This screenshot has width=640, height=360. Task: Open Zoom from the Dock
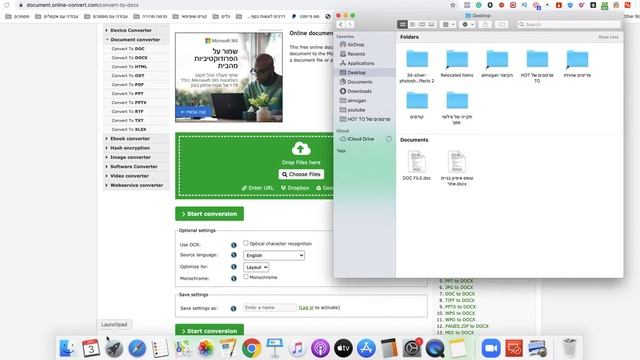(x=491, y=348)
